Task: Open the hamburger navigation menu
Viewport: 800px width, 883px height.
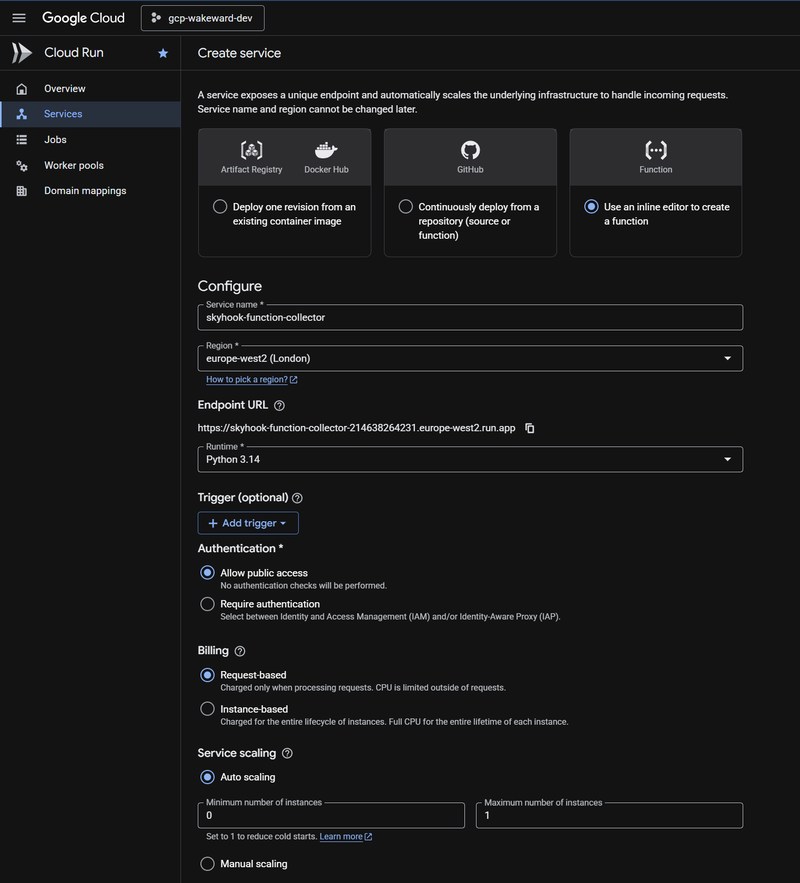Action: (x=19, y=18)
